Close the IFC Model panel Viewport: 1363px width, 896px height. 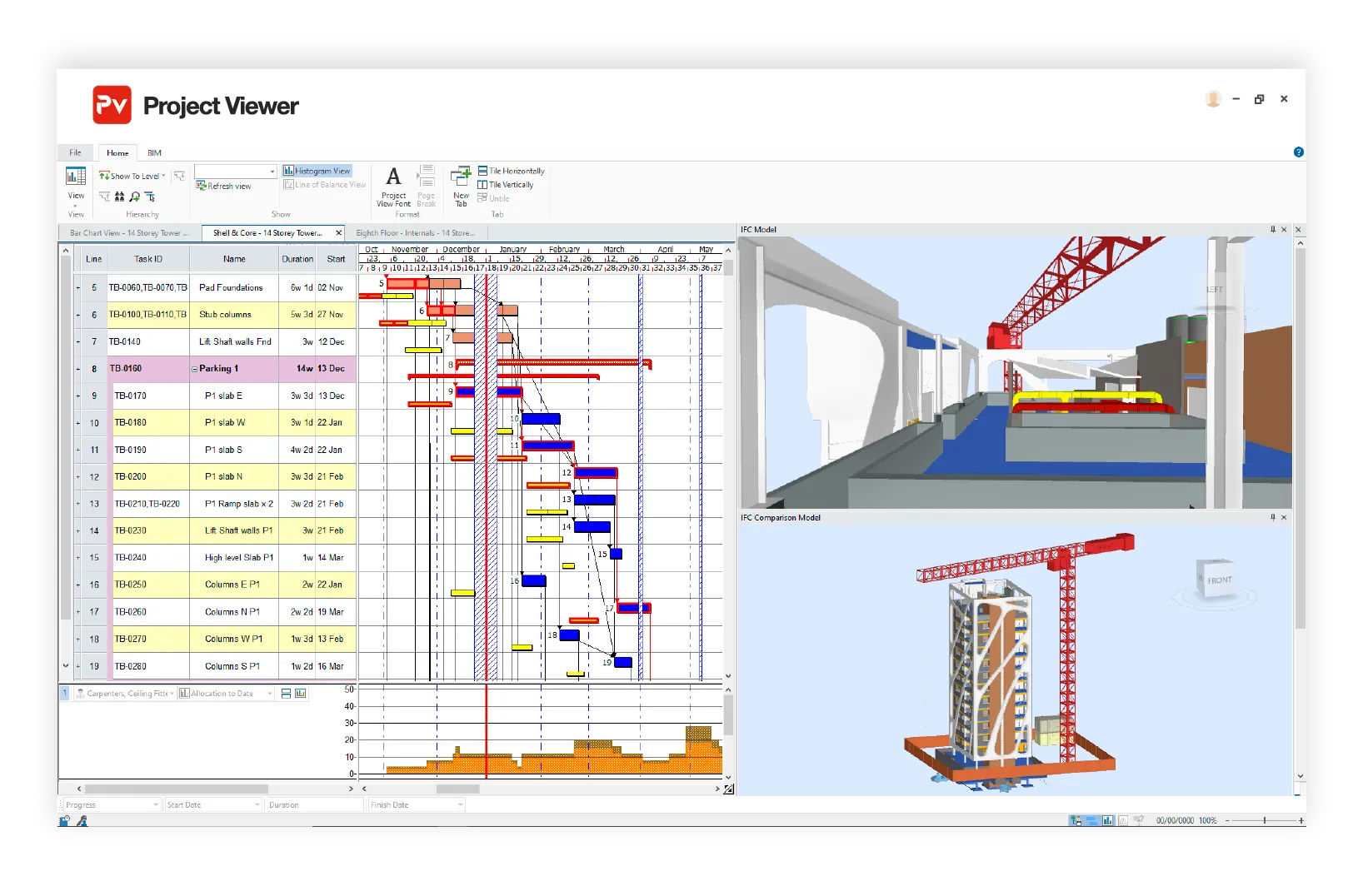coord(1284,229)
